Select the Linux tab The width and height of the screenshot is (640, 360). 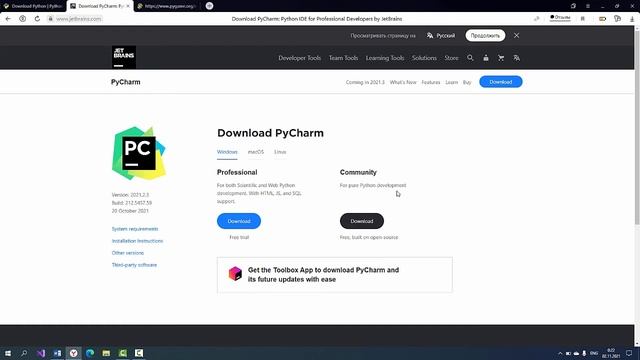point(280,152)
